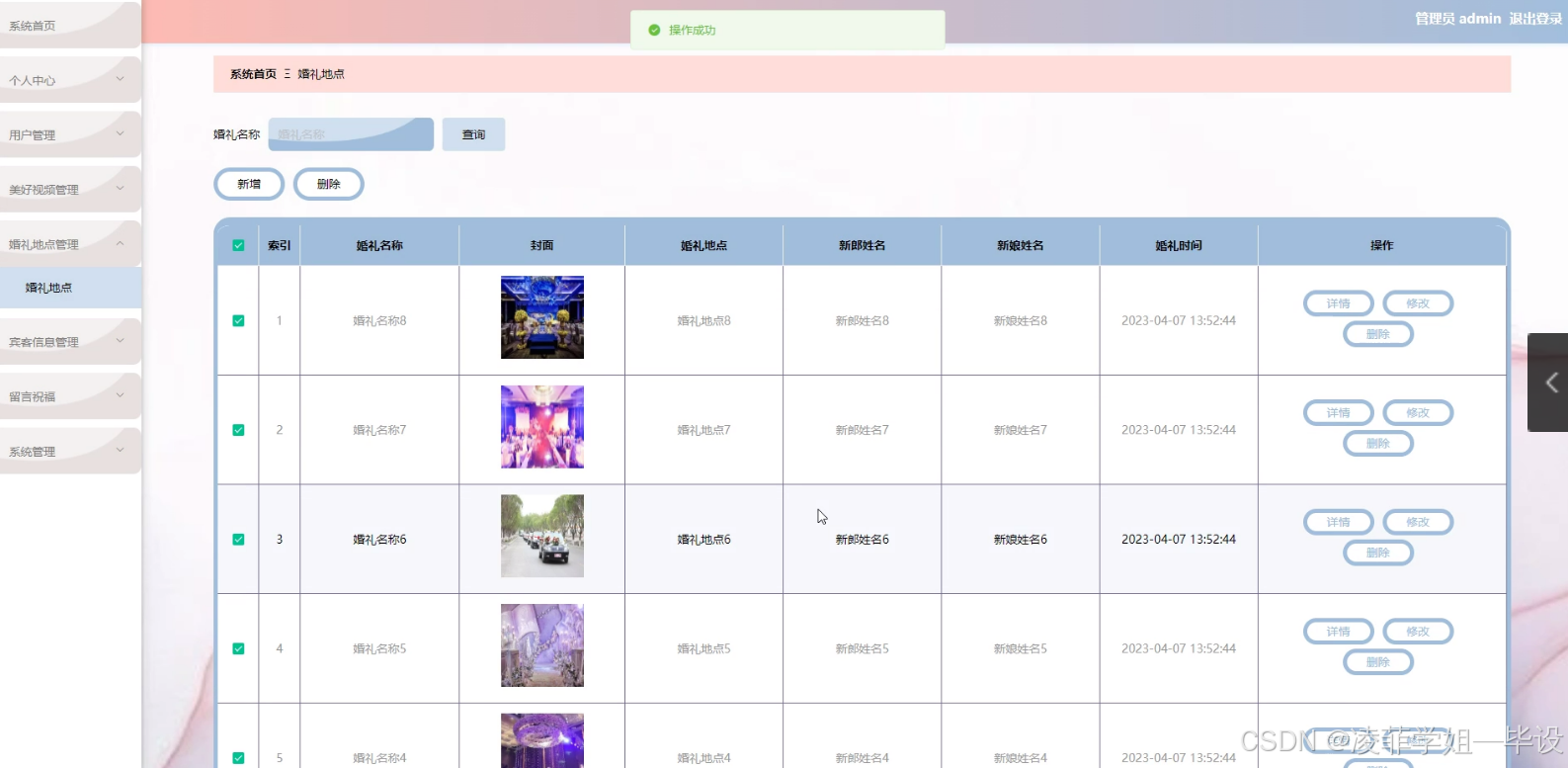Expand the 系统管理 sidebar menu
1568x768 pixels.
coord(69,451)
